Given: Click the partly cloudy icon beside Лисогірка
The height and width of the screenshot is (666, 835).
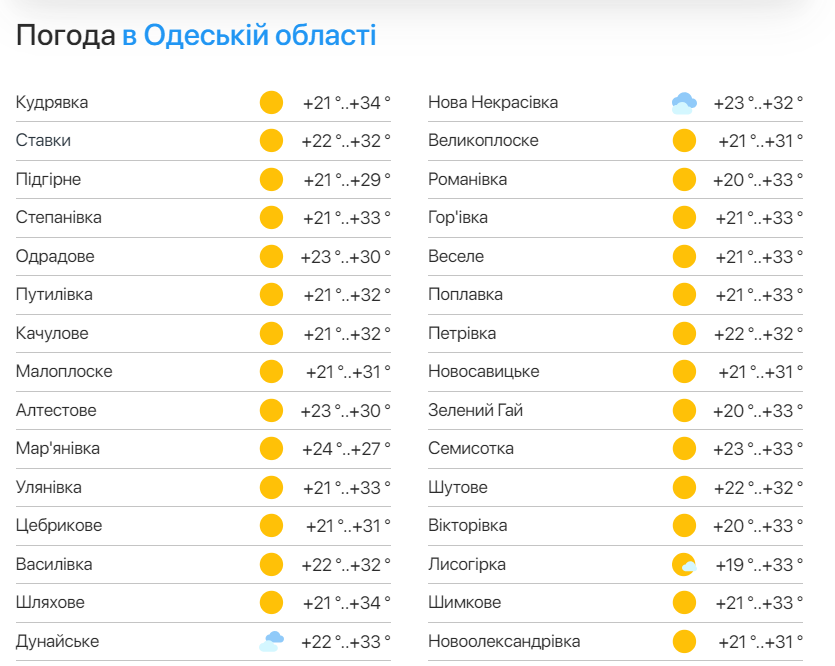Looking at the screenshot, I should 684,565.
